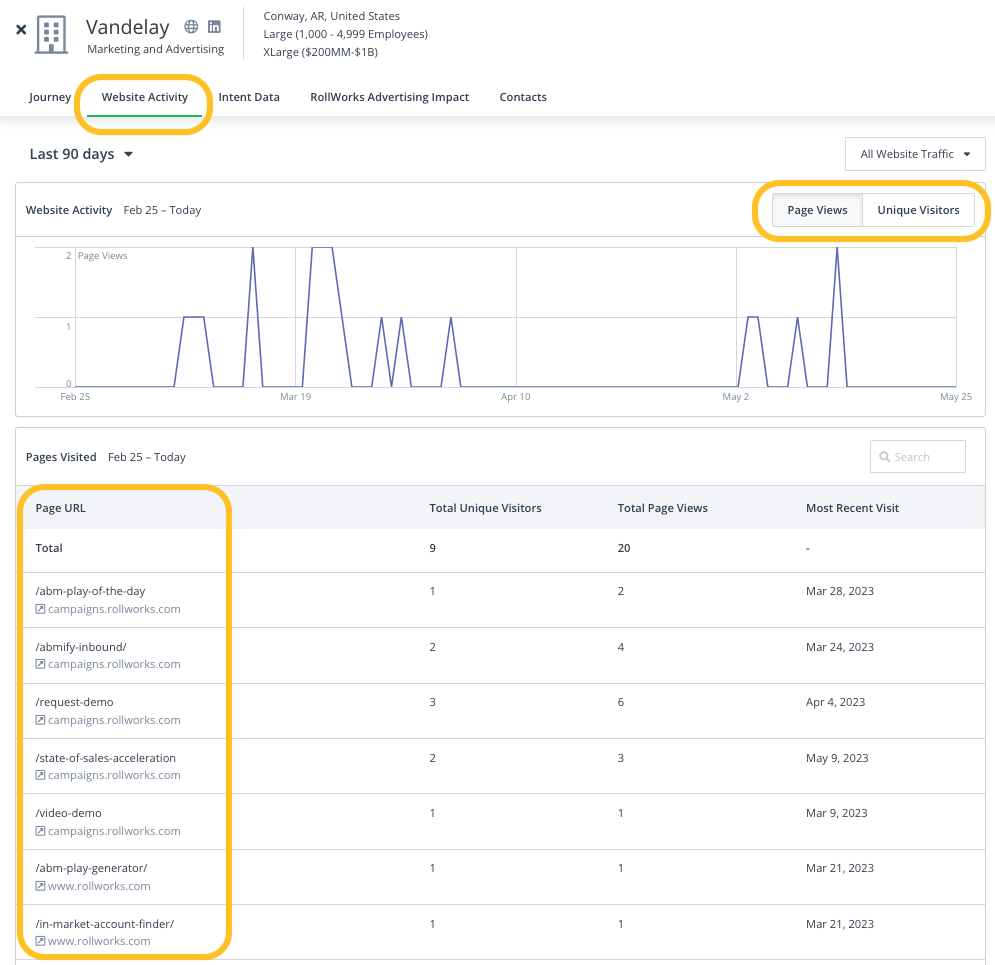The height and width of the screenshot is (965, 995).
Task: Open www.rollworks.com link under /abm-play-generator/
Action: coord(99,886)
